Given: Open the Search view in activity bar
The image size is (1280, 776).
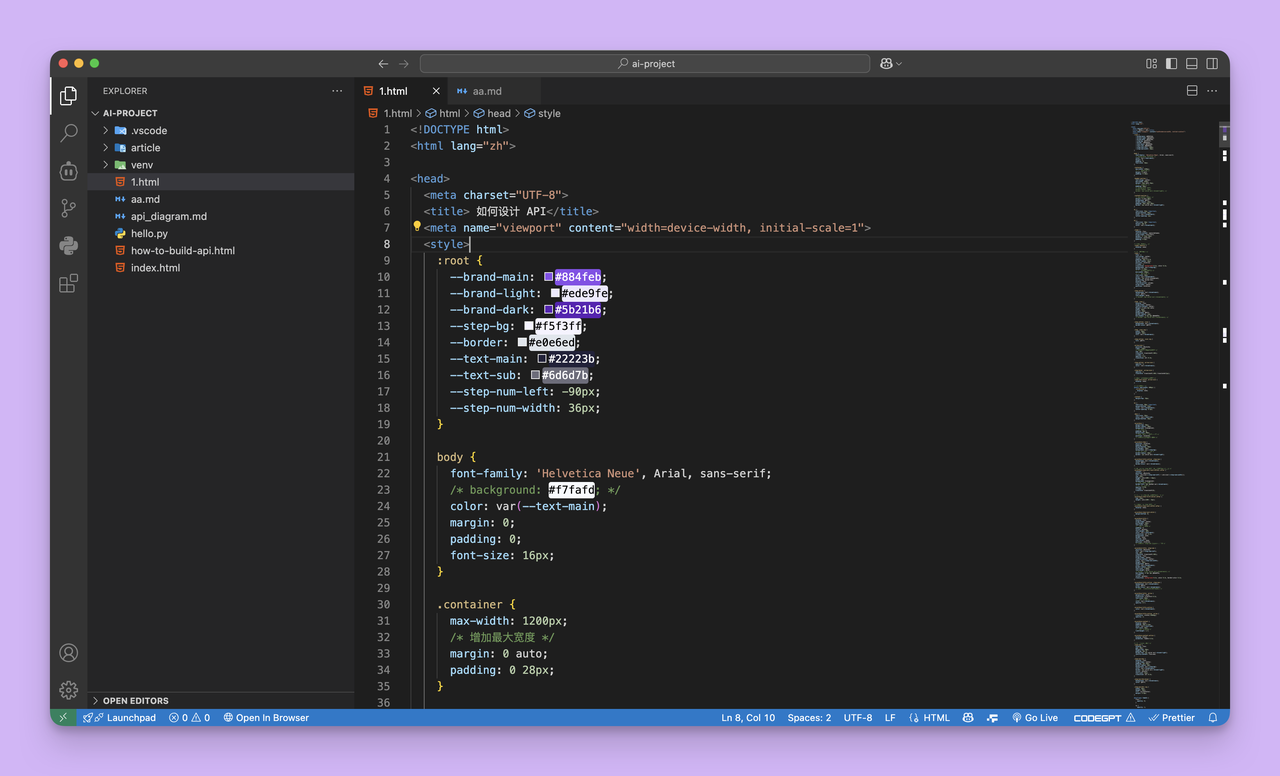Looking at the screenshot, I should click(x=68, y=133).
